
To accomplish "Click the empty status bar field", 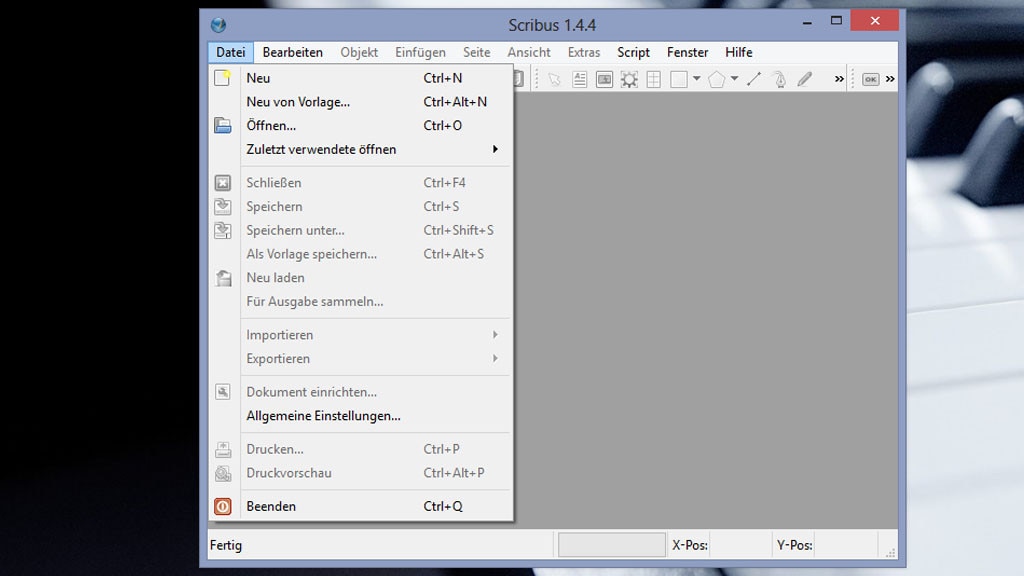I will [x=611, y=545].
